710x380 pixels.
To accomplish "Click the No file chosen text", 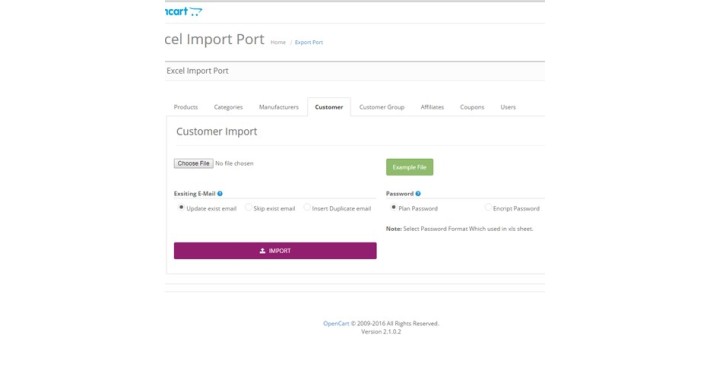I will [234, 164].
